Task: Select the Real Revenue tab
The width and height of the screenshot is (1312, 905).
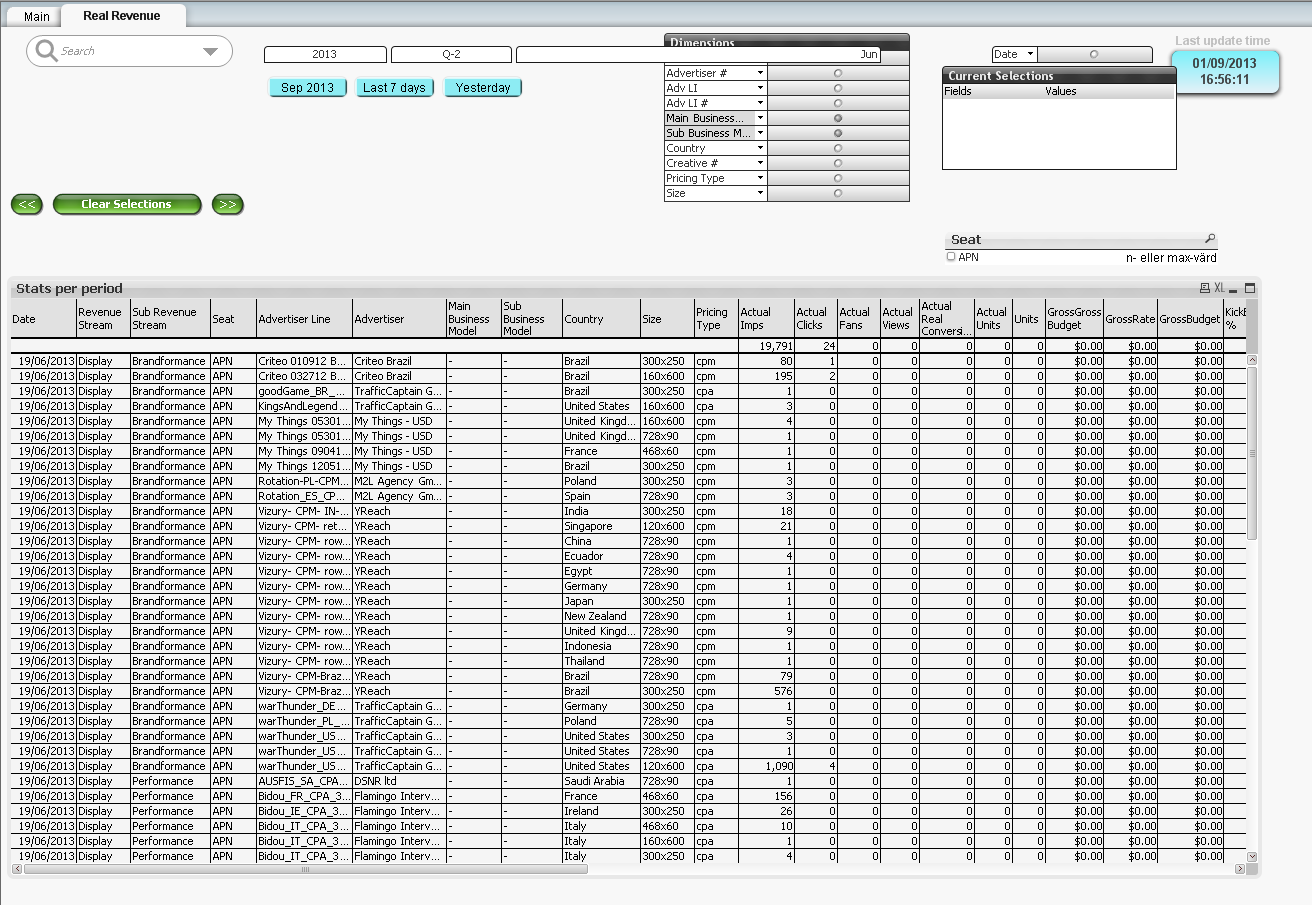Action: (122, 15)
